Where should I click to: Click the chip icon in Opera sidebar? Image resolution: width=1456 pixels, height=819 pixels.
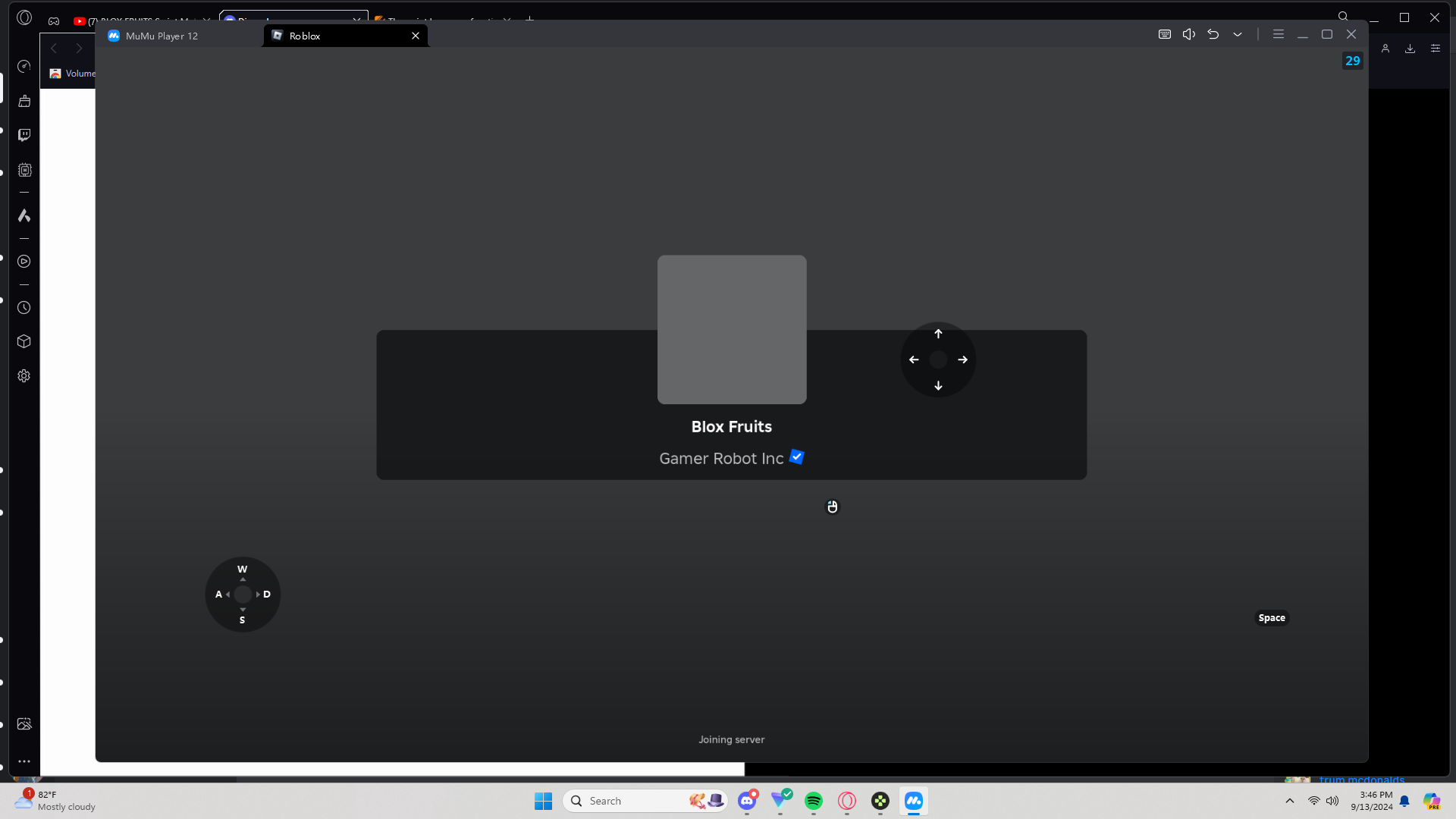click(24, 170)
